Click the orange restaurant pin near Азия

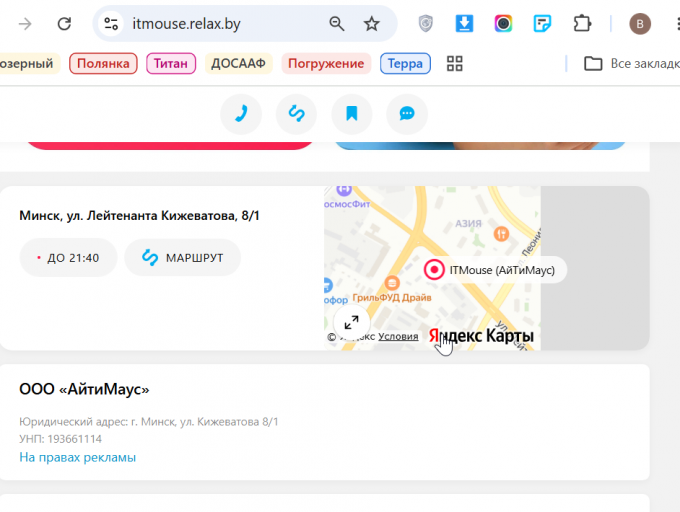501,234
